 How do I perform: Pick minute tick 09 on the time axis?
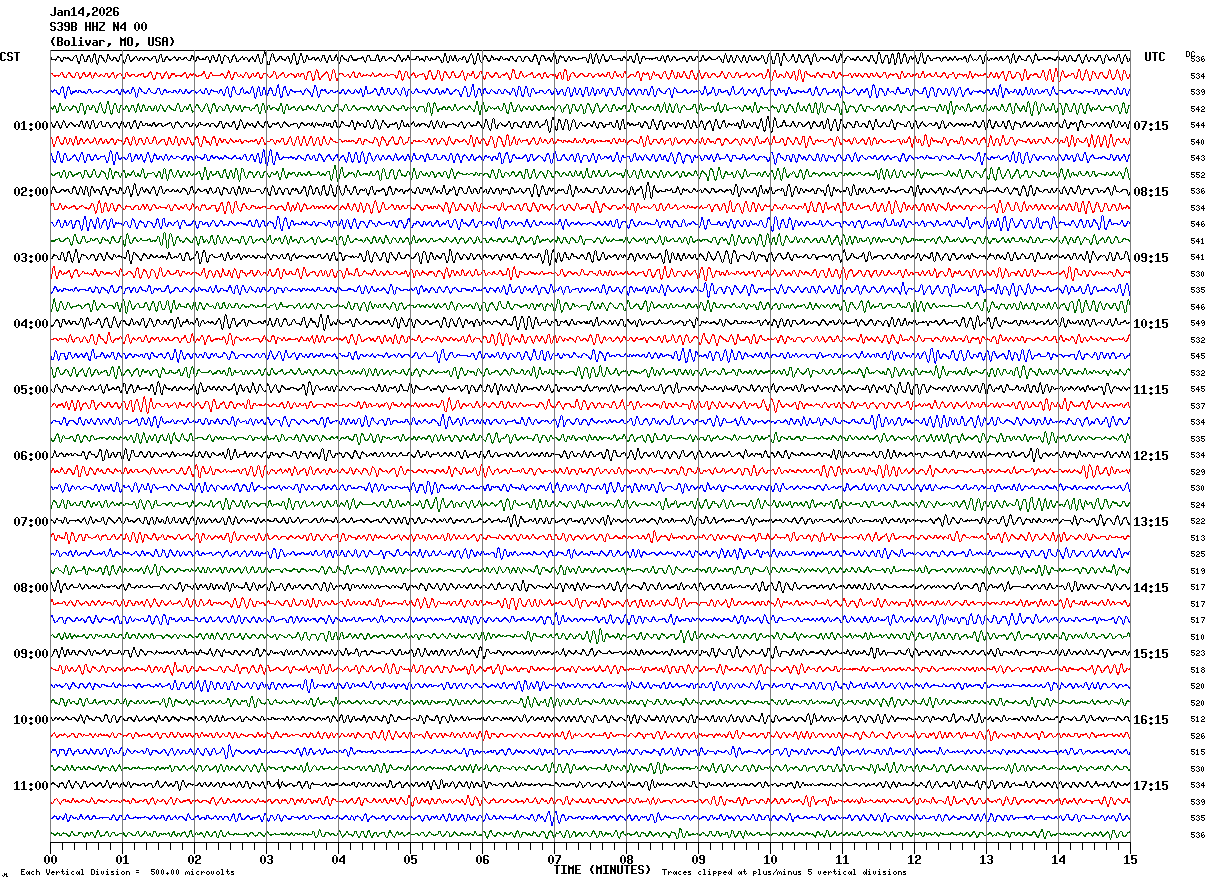(x=698, y=859)
